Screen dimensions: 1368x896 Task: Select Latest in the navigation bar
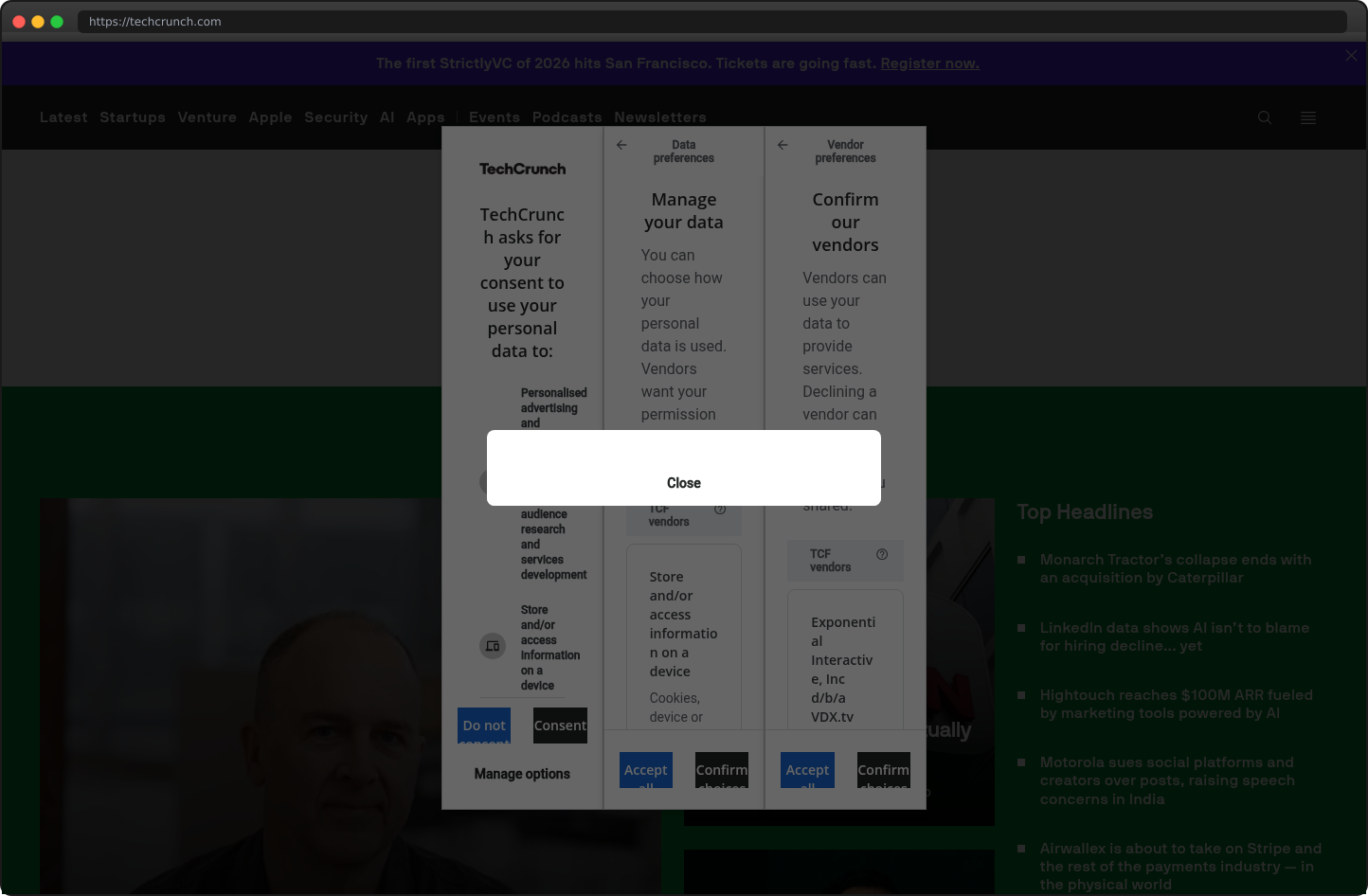63,117
